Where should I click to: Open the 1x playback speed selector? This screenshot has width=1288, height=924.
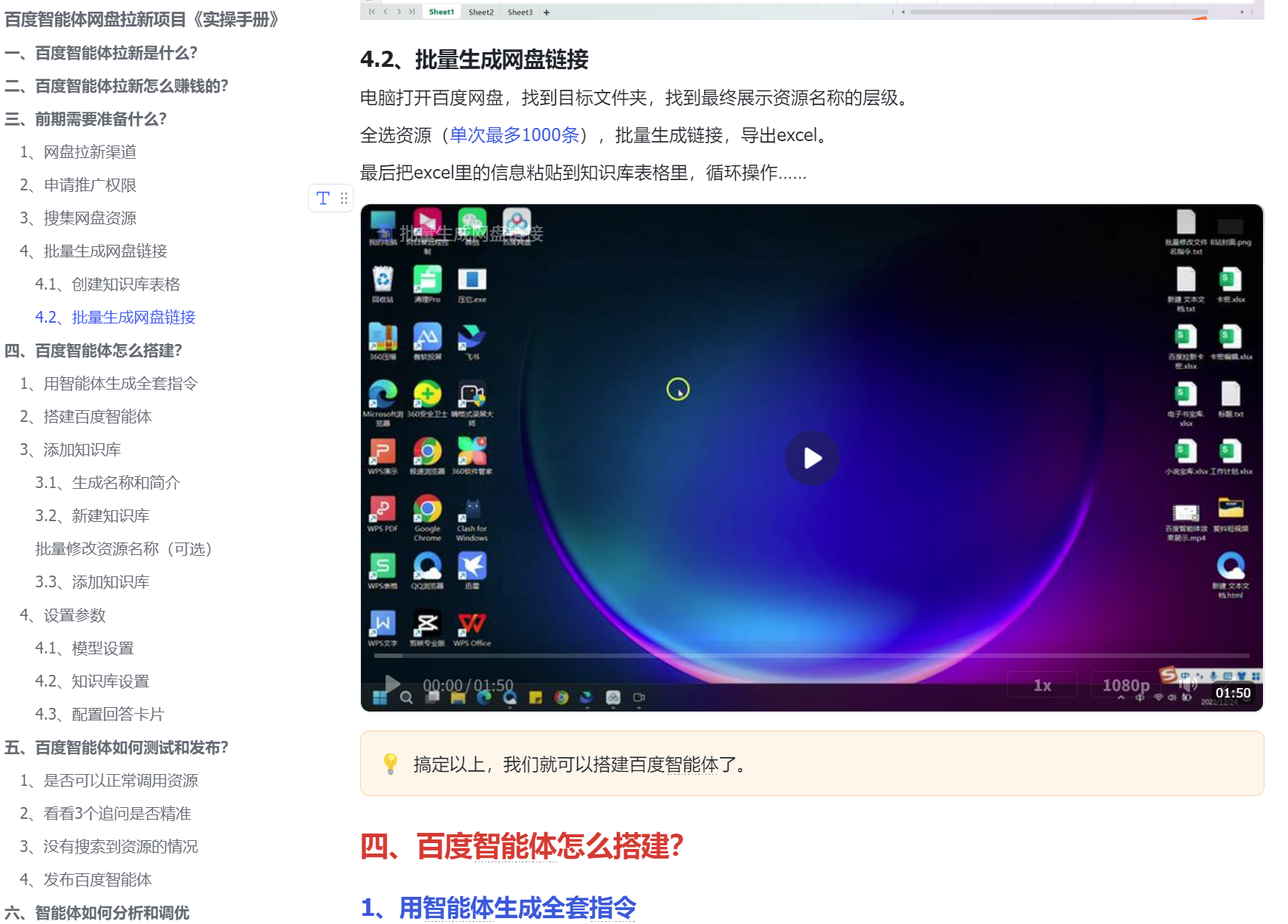tap(1042, 684)
